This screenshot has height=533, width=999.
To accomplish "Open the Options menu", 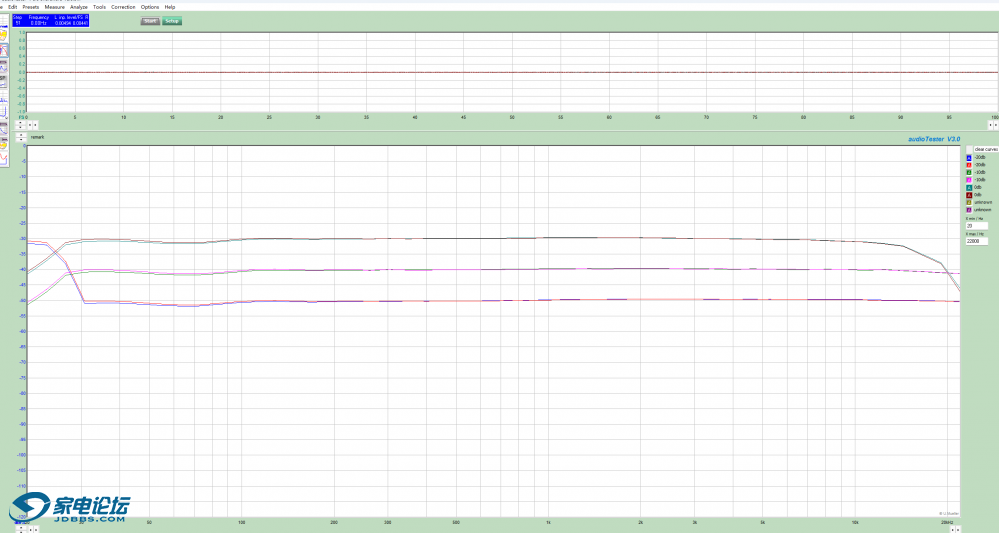I will tap(150, 7).
